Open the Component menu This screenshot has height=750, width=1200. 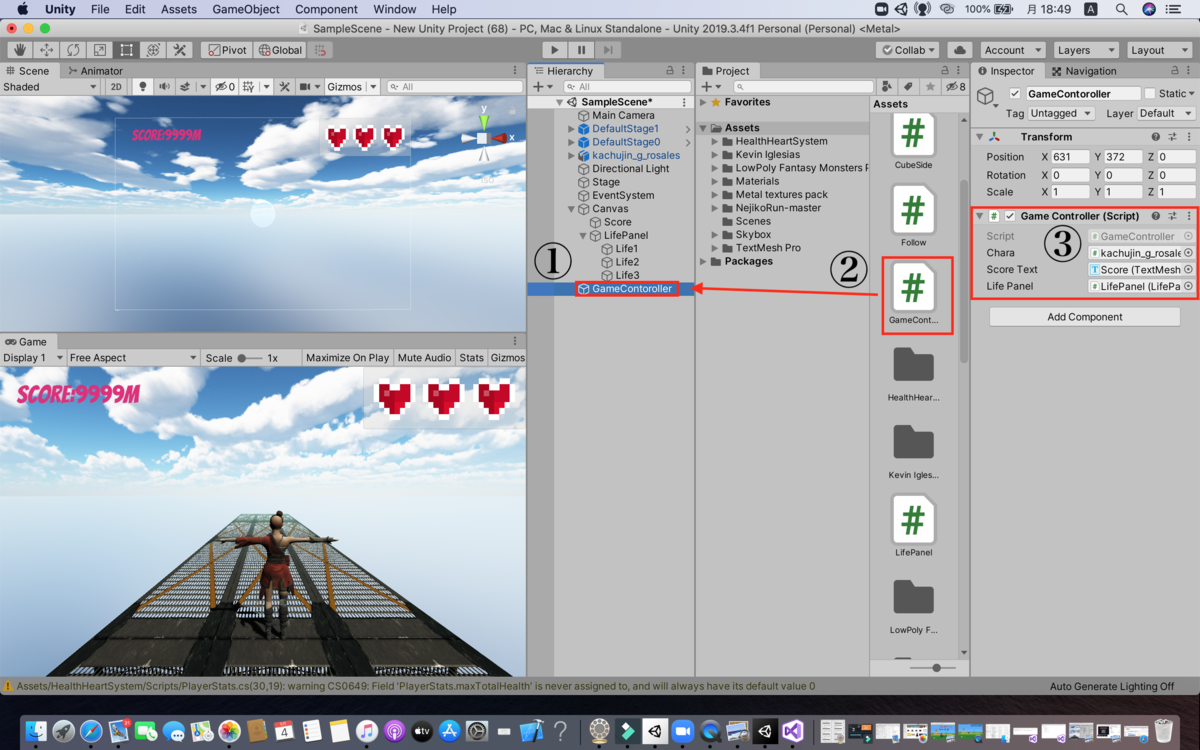(326, 9)
